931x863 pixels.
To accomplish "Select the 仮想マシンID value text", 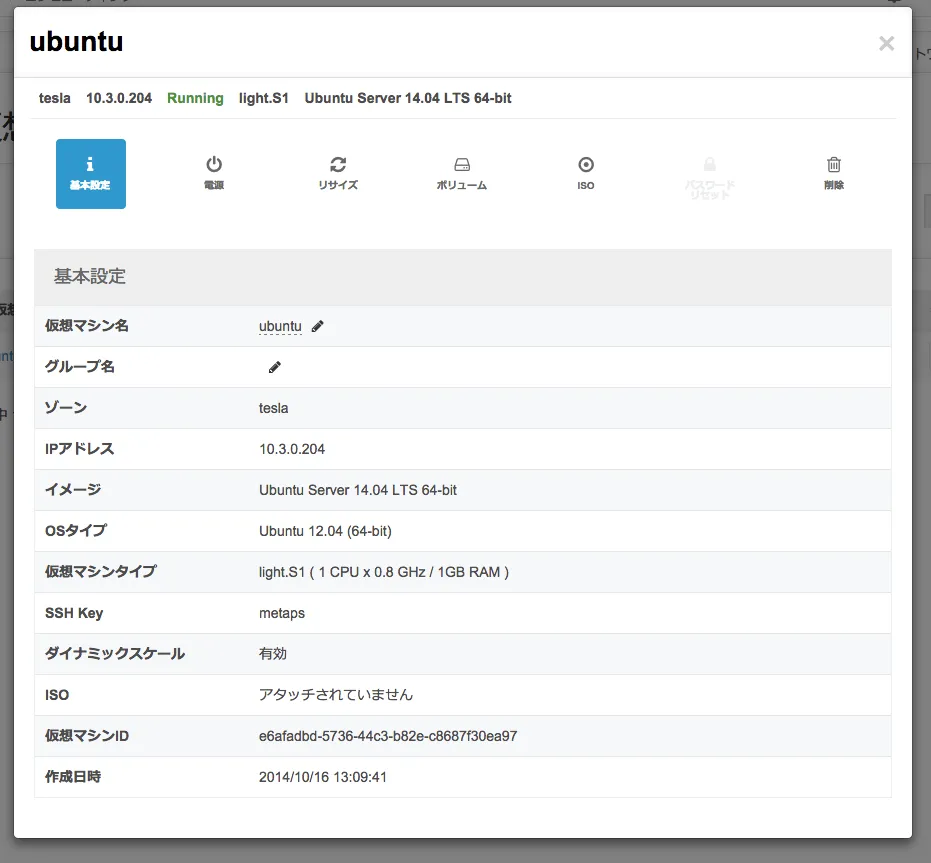I will (388, 736).
